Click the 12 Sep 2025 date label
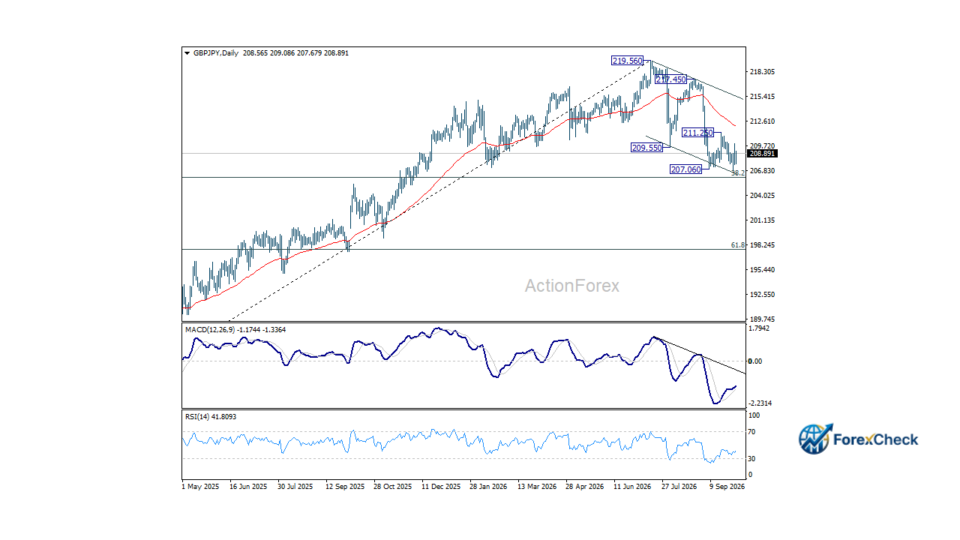Image resolution: width=960 pixels, height=540 pixels. click(345, 487)
